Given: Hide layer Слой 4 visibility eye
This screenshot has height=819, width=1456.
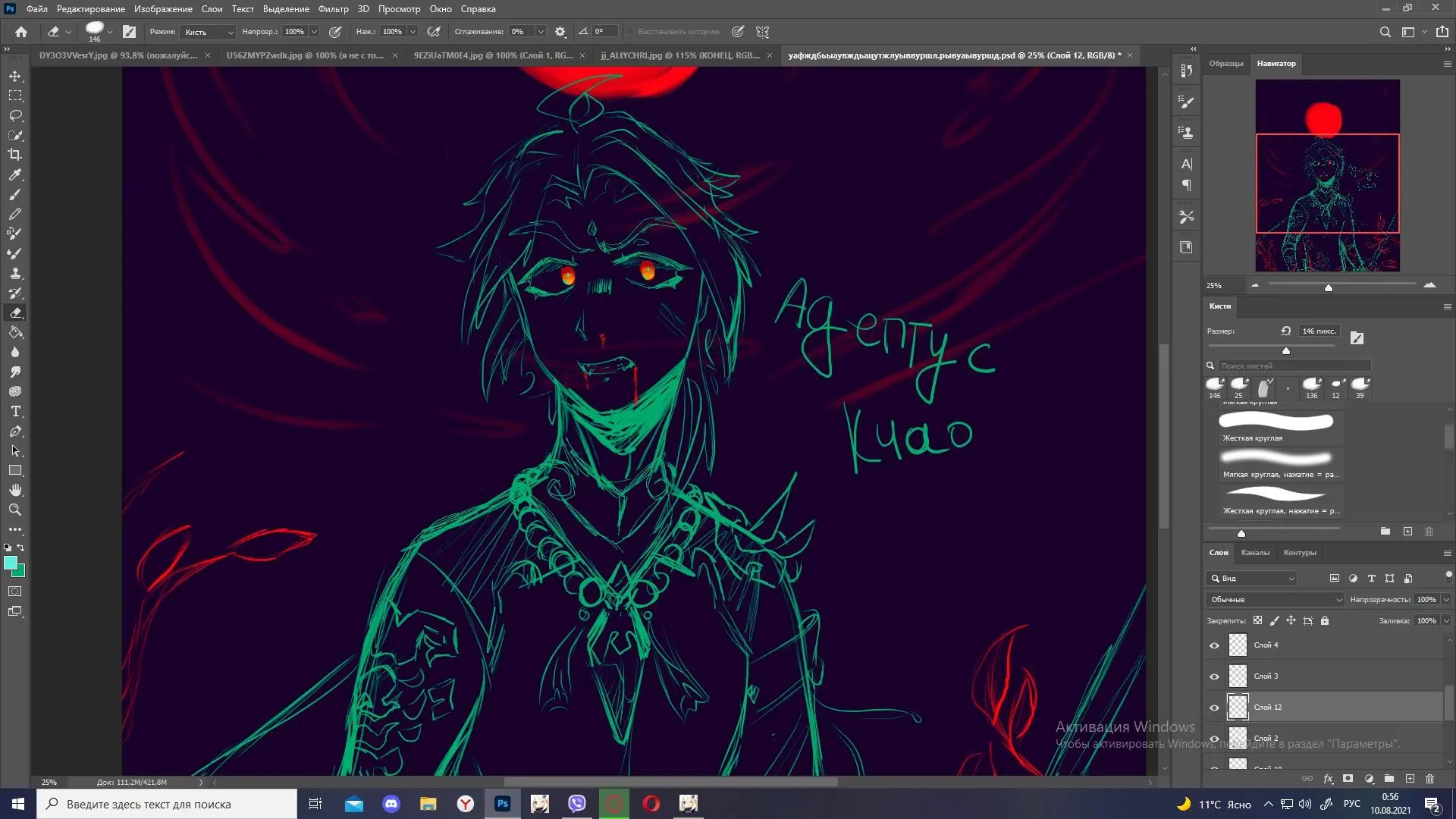Looking at the screenshot, I should pos(1214,646).
